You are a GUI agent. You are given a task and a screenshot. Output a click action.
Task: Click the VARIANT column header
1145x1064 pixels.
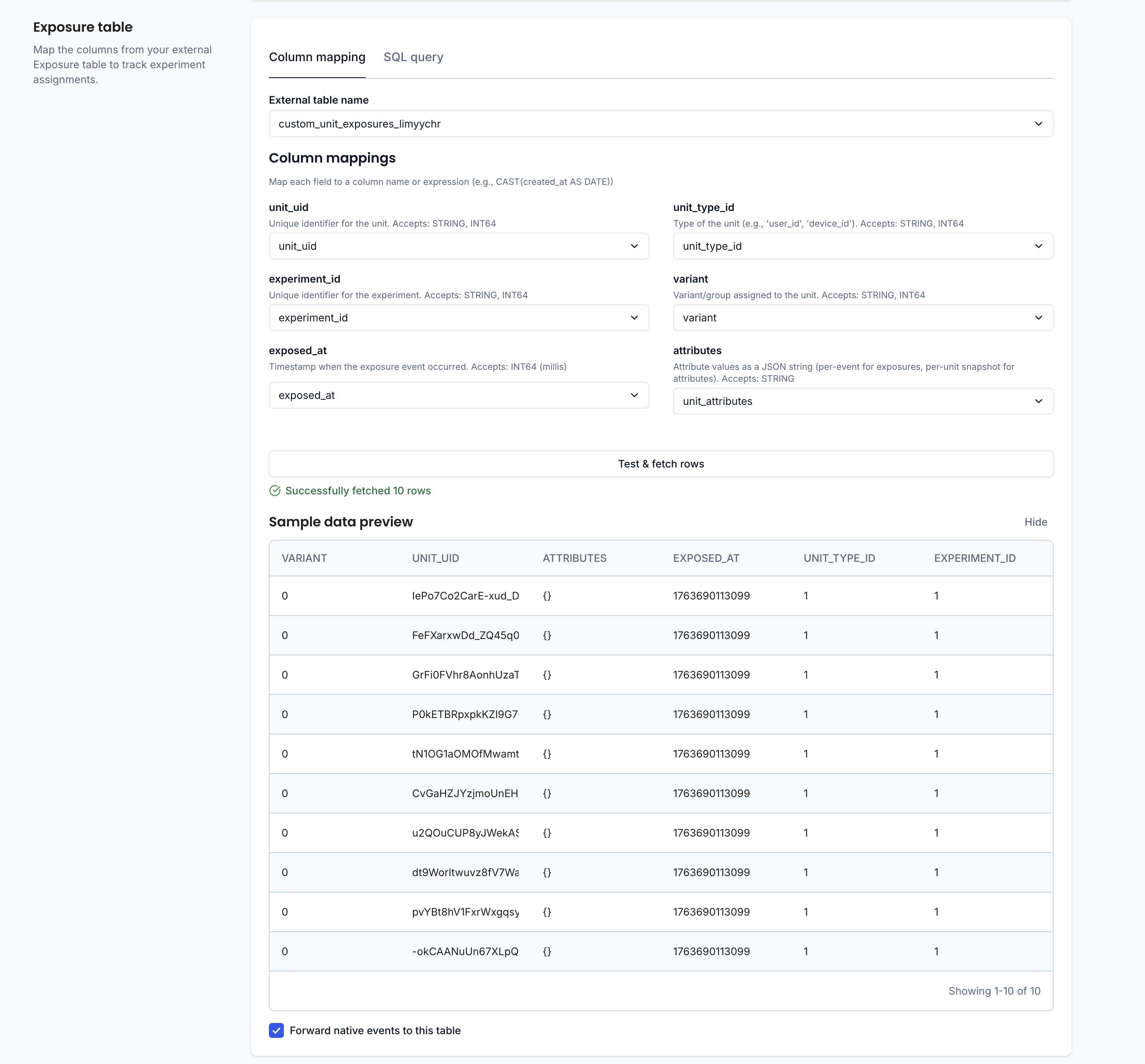click(304, 558)
